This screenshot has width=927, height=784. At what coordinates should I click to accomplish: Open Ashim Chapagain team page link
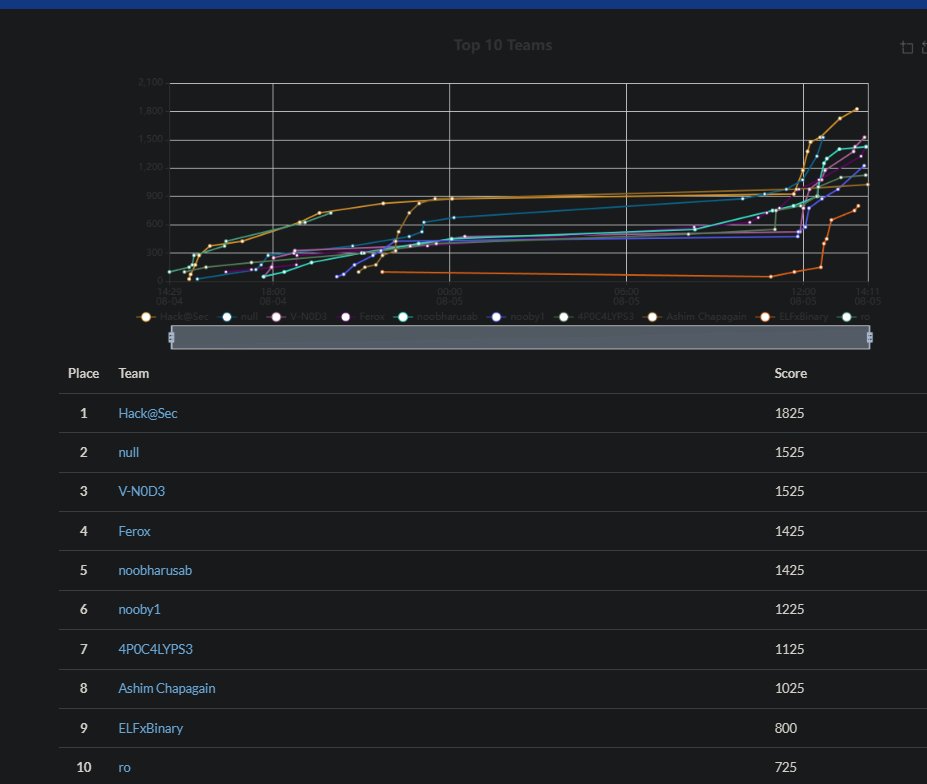(167, 688)
